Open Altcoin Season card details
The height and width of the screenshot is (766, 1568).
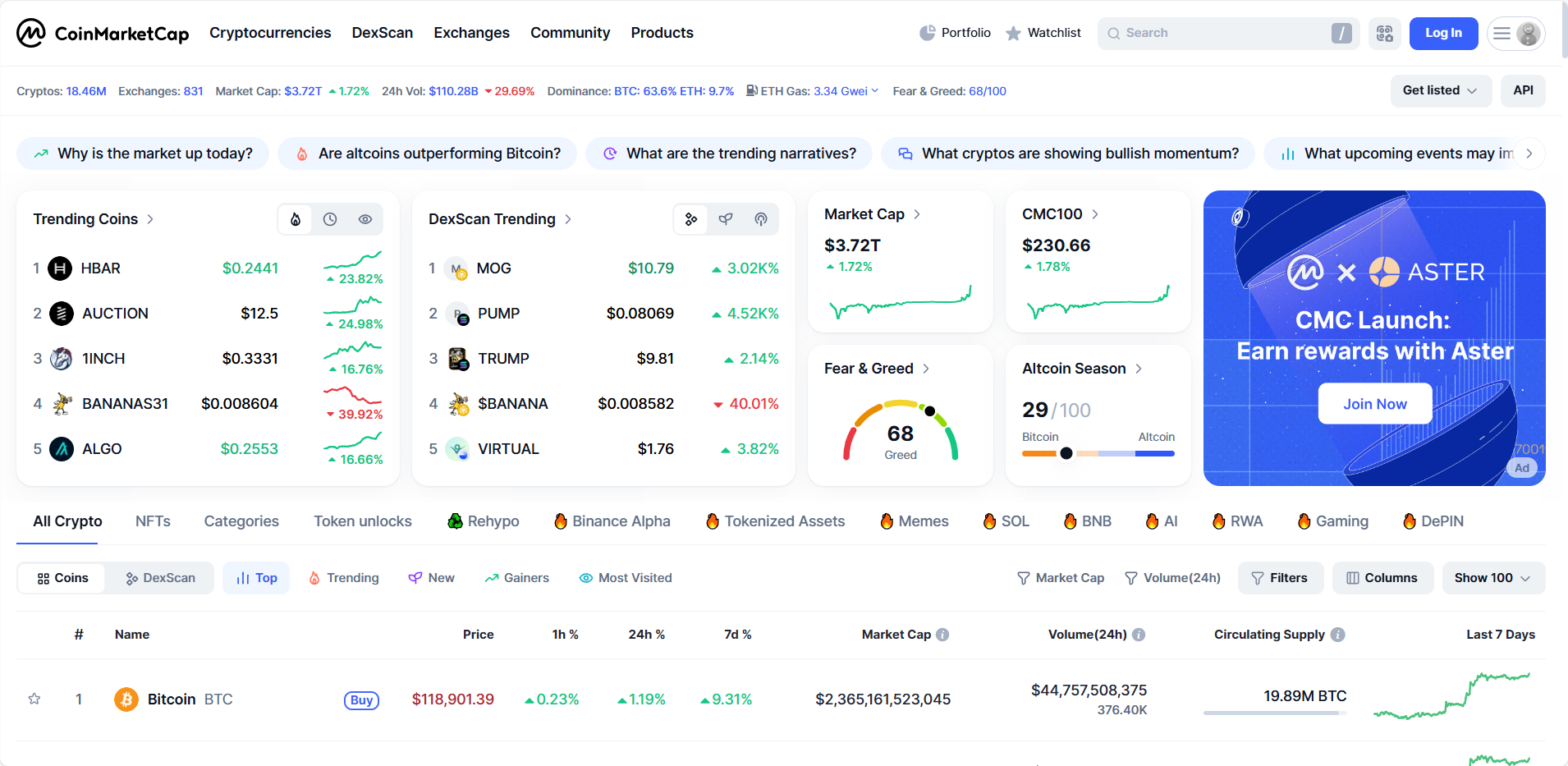coord(1082,369)
